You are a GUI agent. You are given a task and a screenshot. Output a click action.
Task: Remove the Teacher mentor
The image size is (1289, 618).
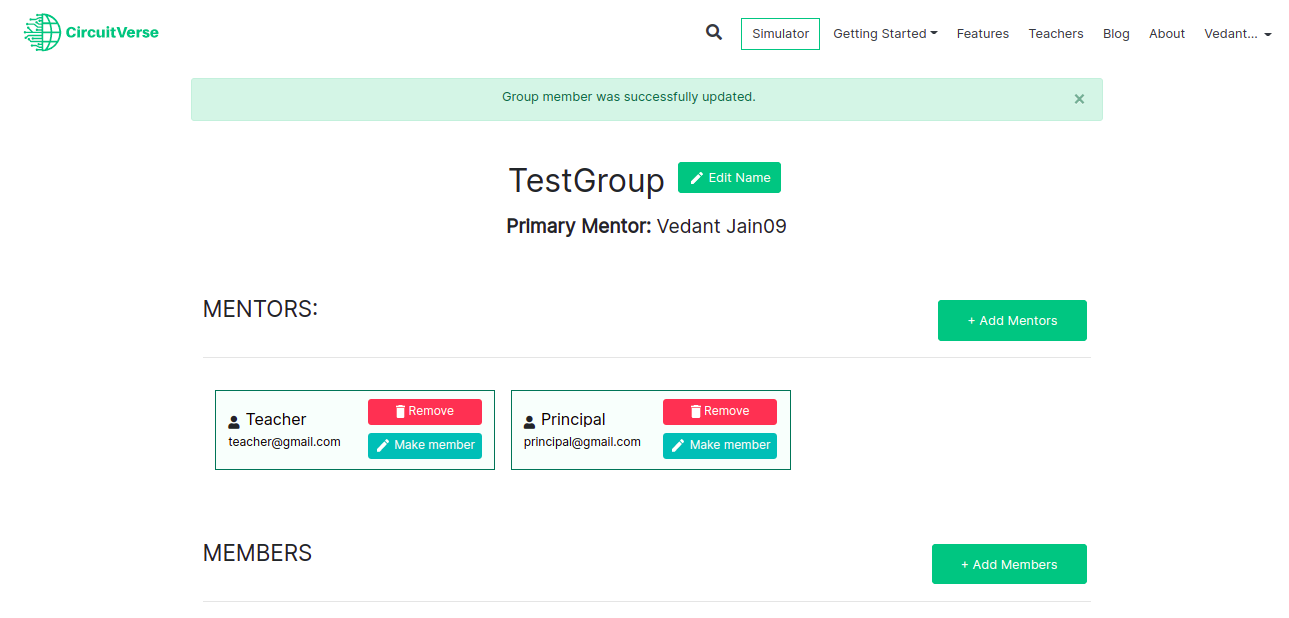pos(424,411)
